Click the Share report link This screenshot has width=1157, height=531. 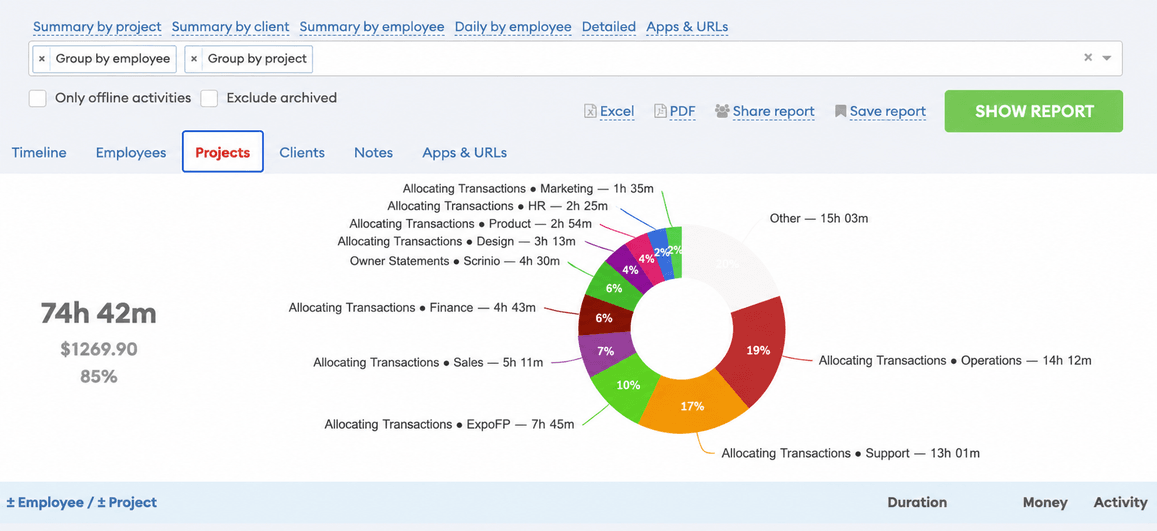773,112
